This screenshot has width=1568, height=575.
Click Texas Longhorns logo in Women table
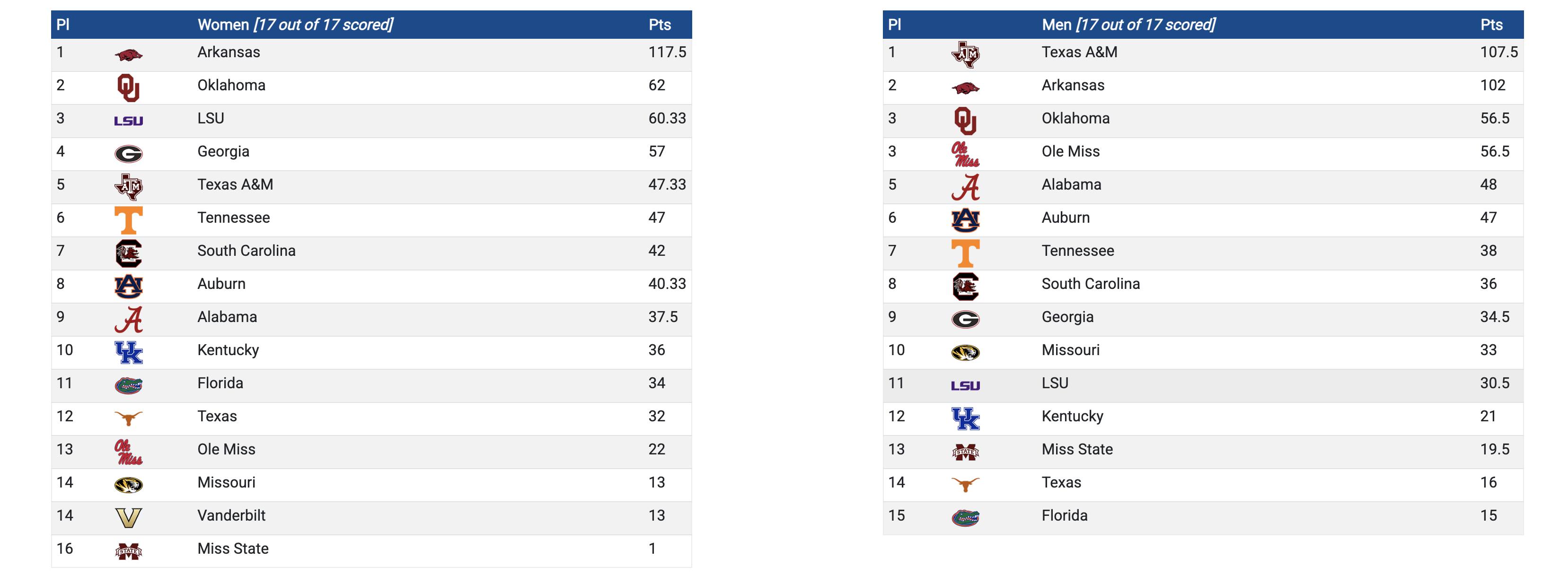pos(128,418)
